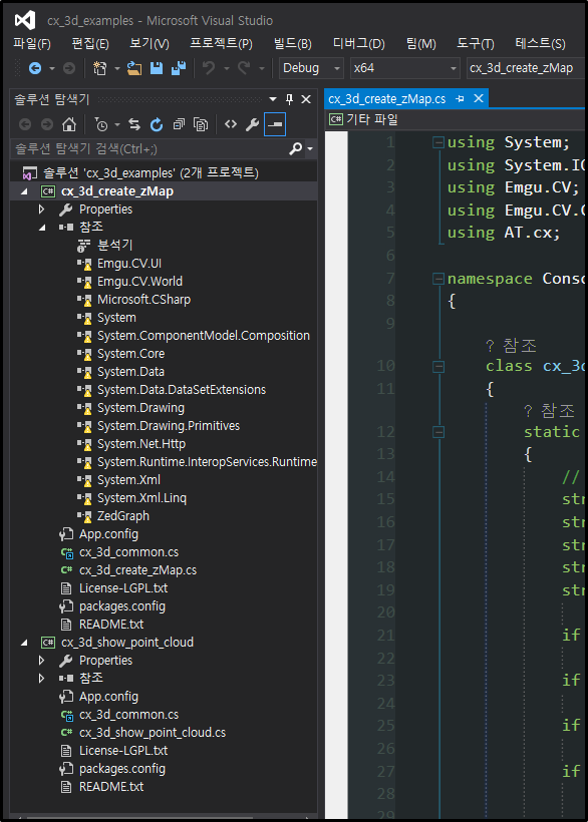
Task: Click the Refresh icon in Solution Explorer
Action: tap(156, 124)
